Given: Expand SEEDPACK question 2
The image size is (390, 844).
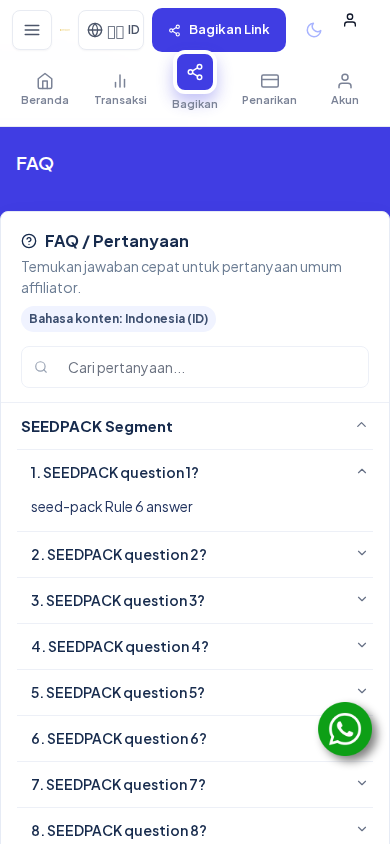Looking at the screenshot, I should coord(195,554).
